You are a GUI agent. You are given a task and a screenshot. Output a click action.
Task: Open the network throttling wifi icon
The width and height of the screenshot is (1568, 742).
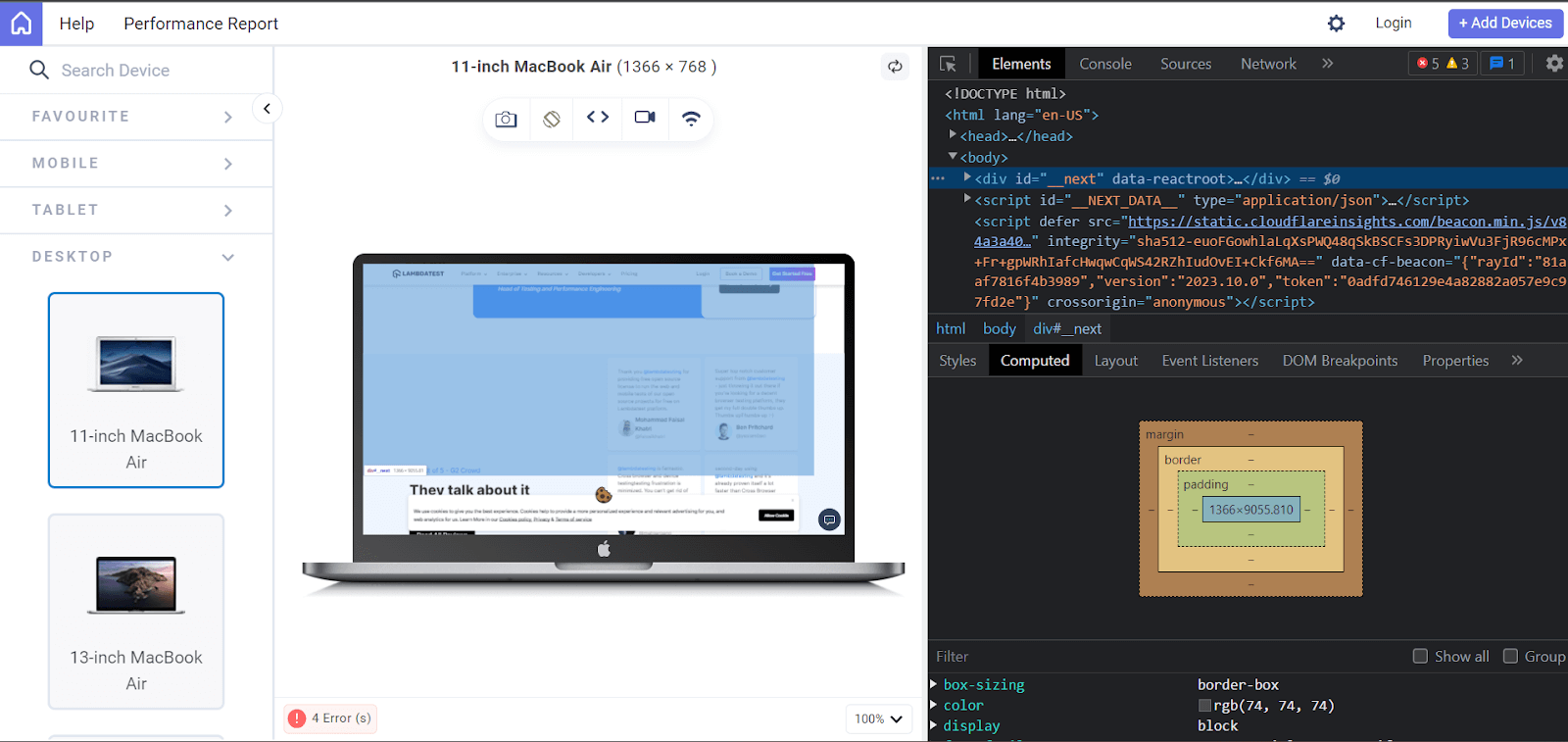pos(691,119)
